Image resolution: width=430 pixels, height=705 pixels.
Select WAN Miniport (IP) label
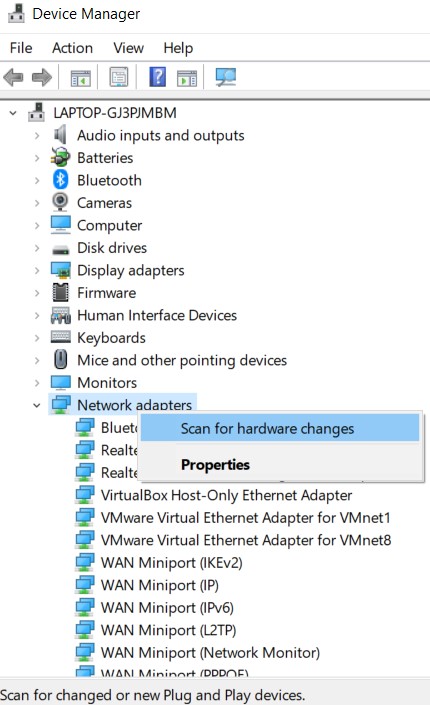tap(160, 585)
